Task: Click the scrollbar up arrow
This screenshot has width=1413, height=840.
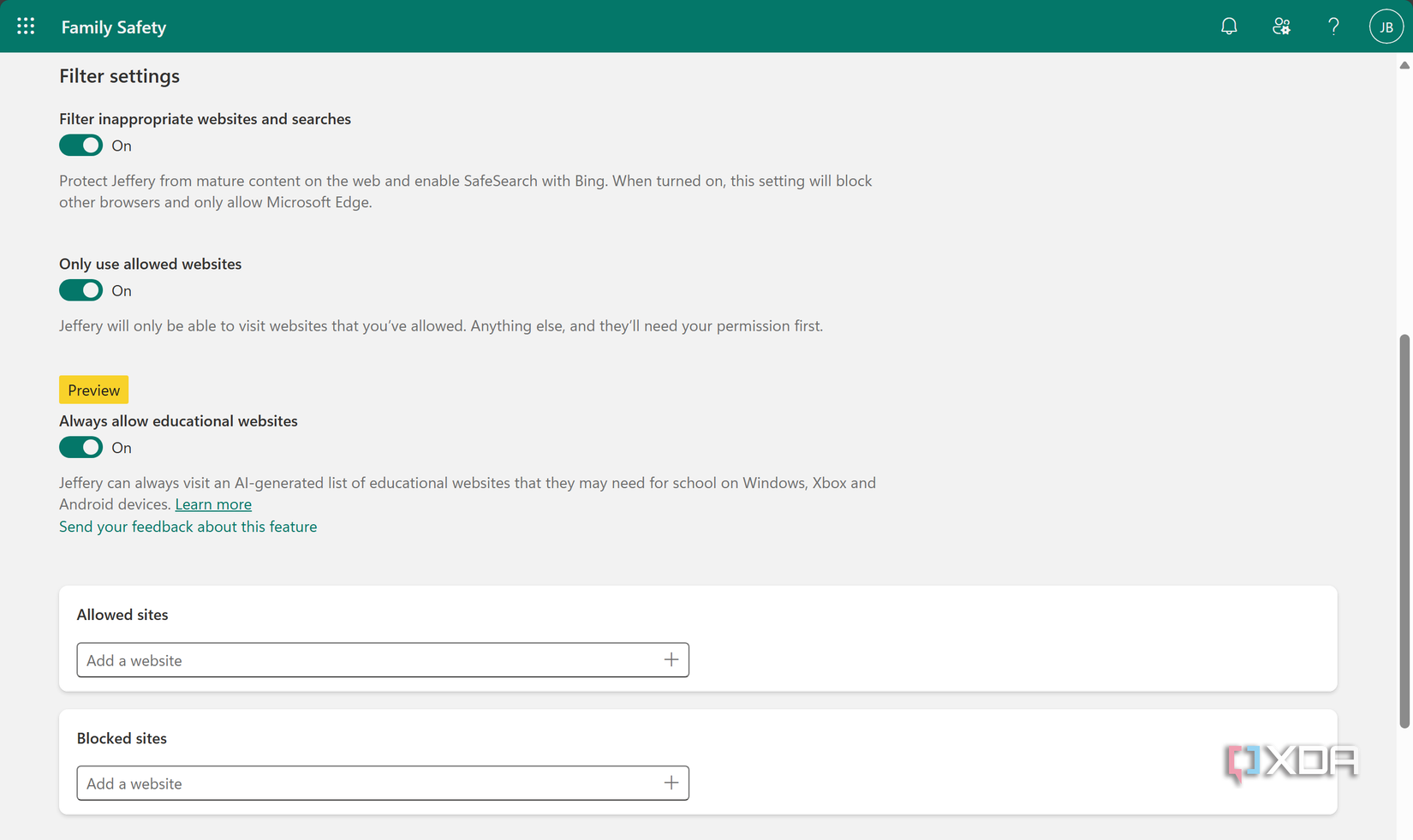Action: 1404,65
